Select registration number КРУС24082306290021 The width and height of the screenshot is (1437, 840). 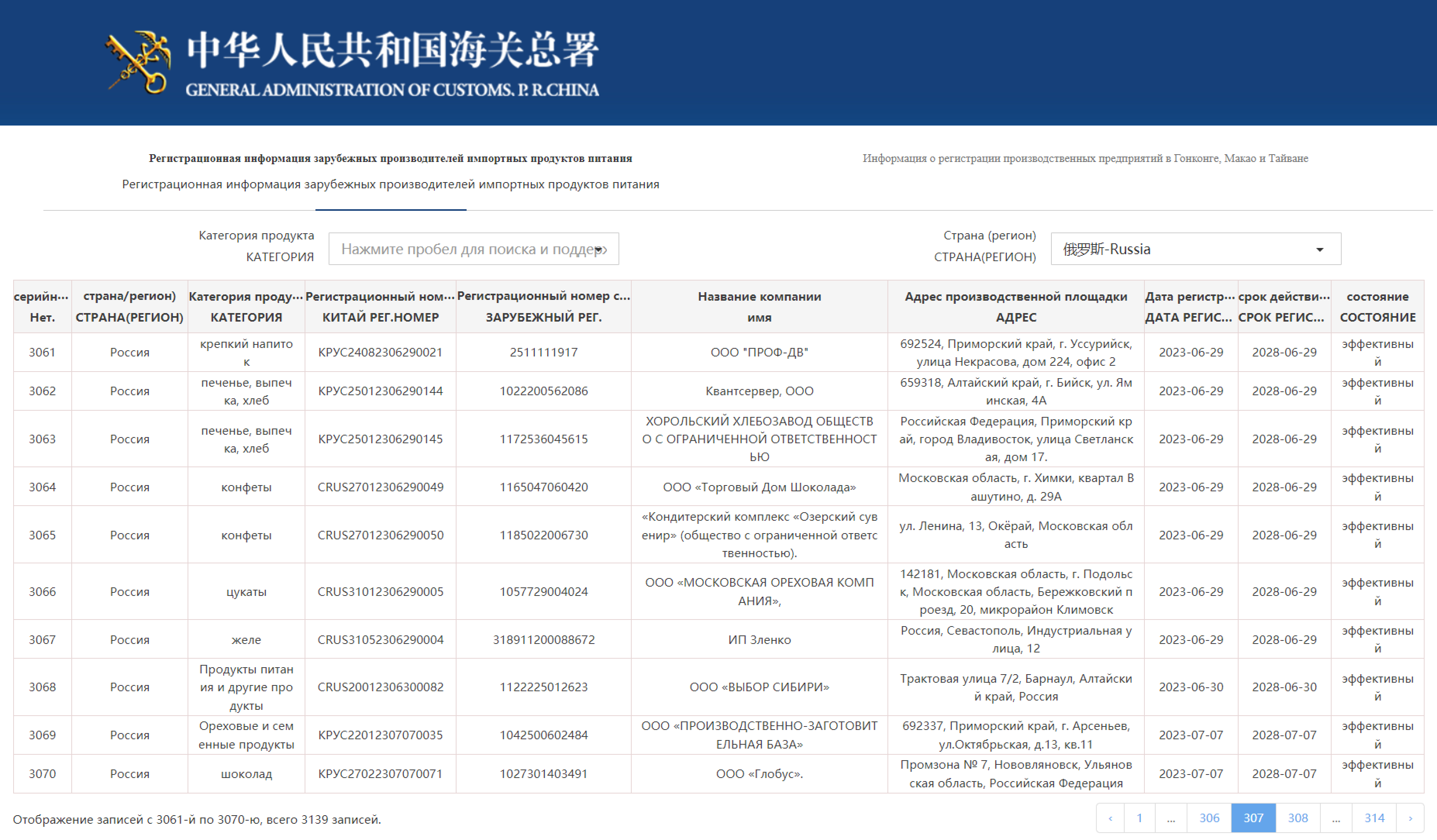tap(380, 353)
